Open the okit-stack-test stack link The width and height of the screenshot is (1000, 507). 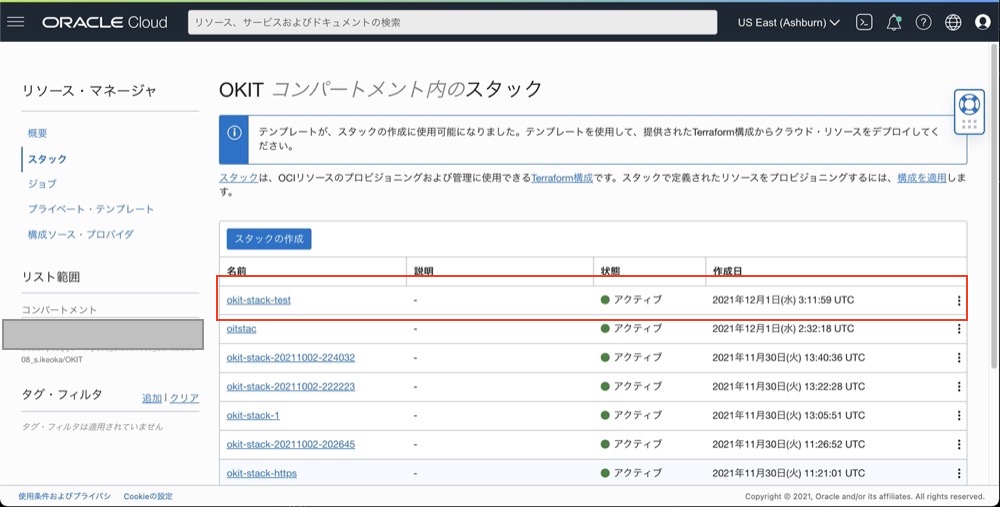point(258,300)
